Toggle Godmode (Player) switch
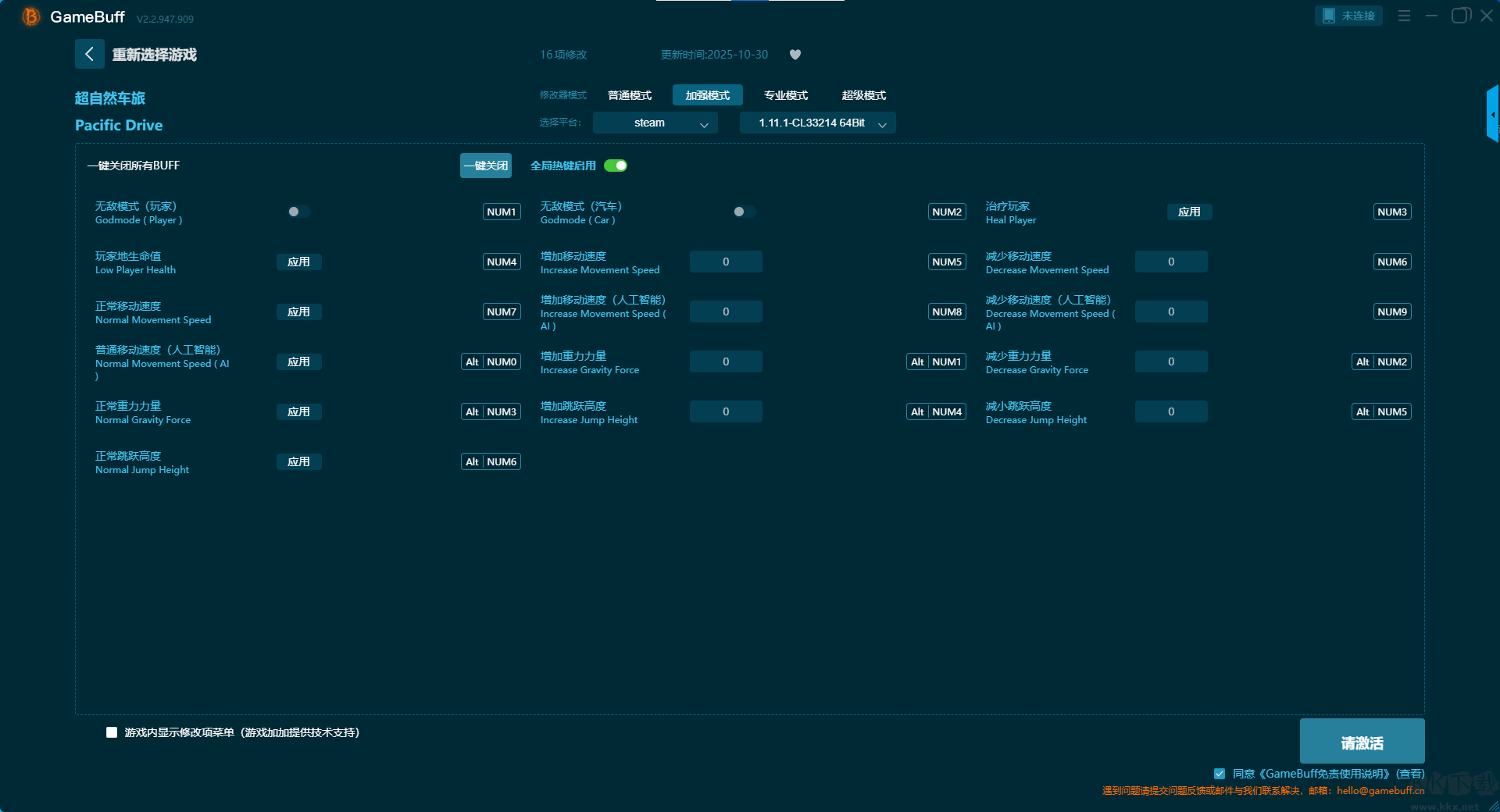The image size is (1500, 812). pyautogui.click(x=298, y=212)
